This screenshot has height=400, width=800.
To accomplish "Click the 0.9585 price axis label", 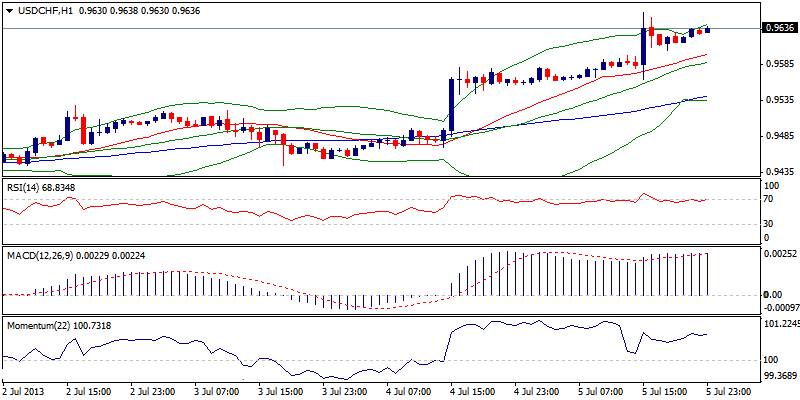I will (x=778, y=64).
